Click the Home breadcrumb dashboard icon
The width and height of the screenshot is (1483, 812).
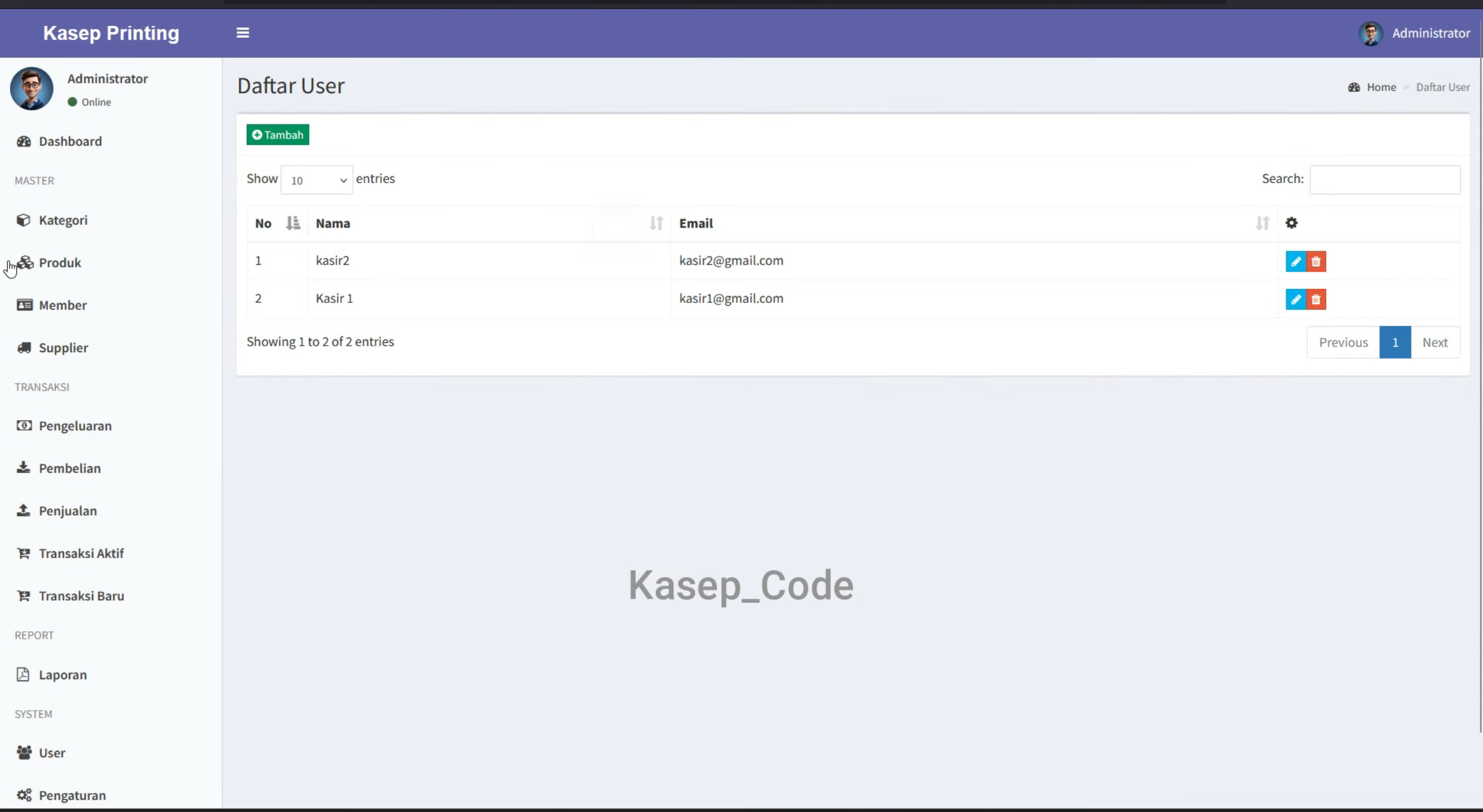tap(1353, 87)
